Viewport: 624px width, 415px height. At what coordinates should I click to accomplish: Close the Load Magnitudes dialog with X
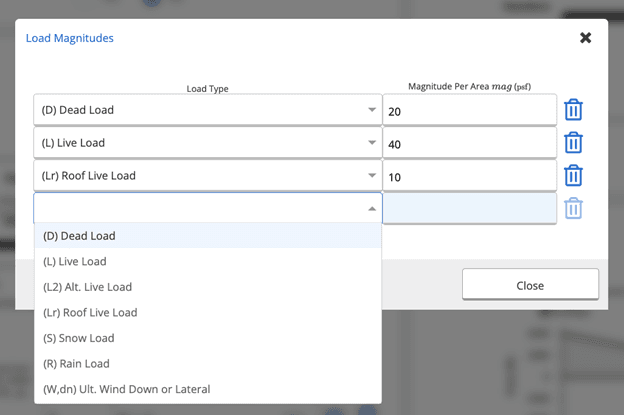pos(585,38)
